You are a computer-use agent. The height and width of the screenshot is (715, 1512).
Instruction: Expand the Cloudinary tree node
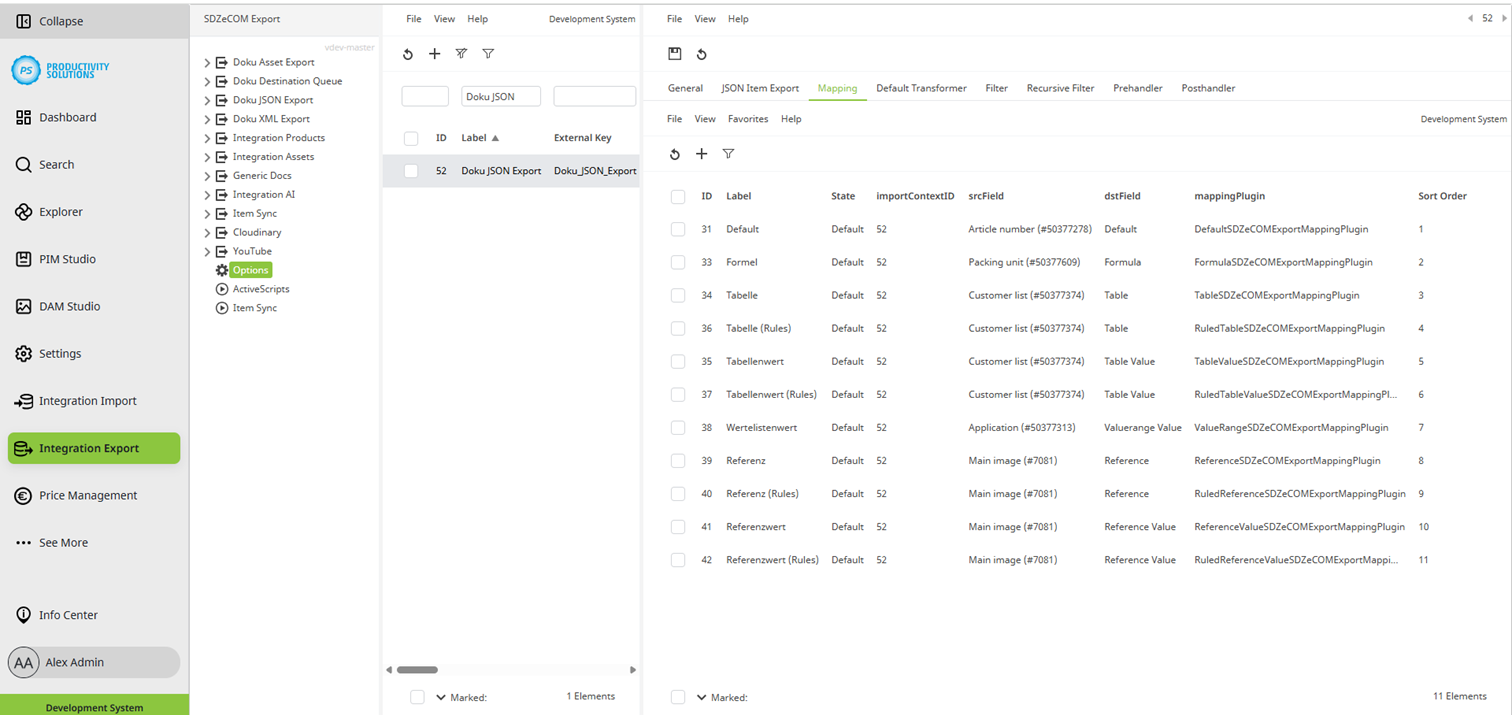coord(207,232)
